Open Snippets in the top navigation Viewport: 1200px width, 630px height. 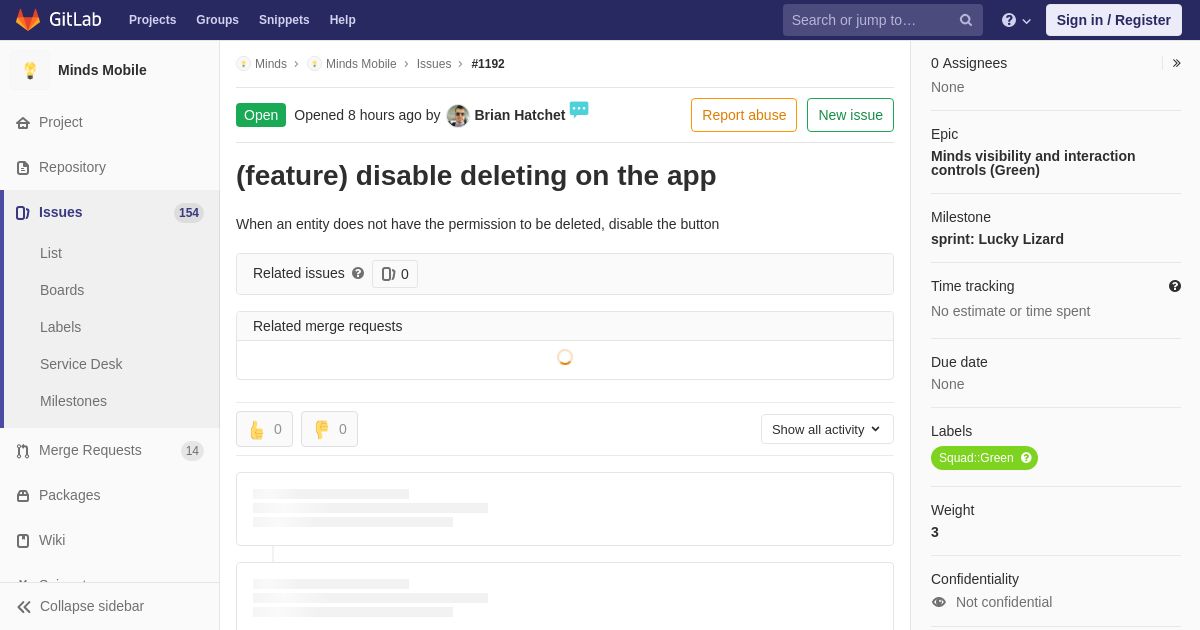pyautogui.click(x=284, y=20)
